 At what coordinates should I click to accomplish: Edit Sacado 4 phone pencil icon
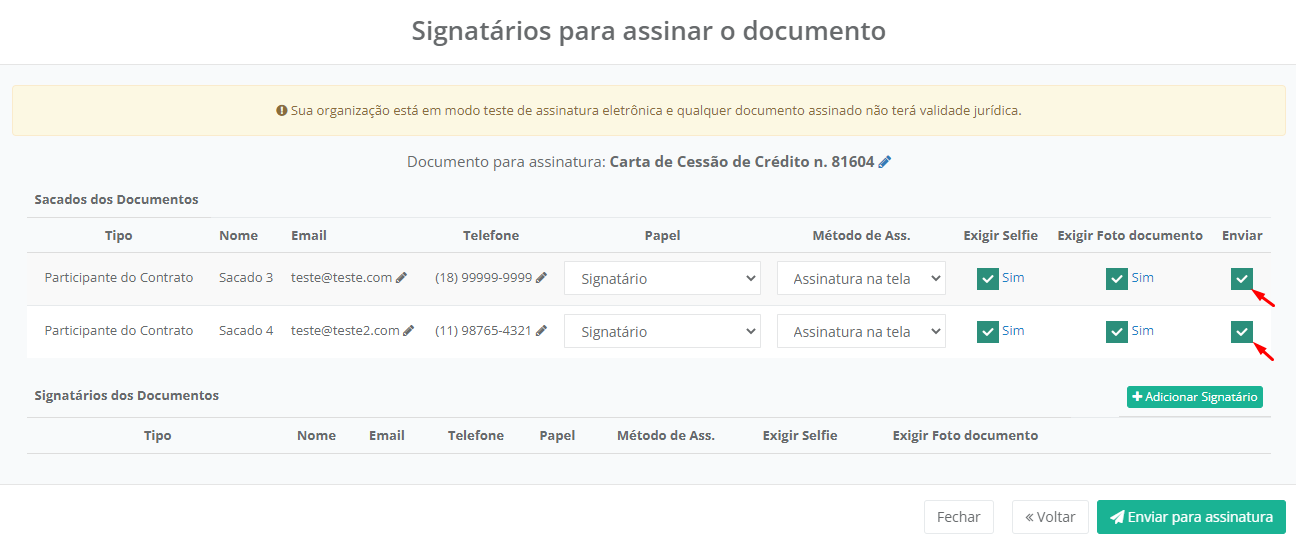coord(542,331)
